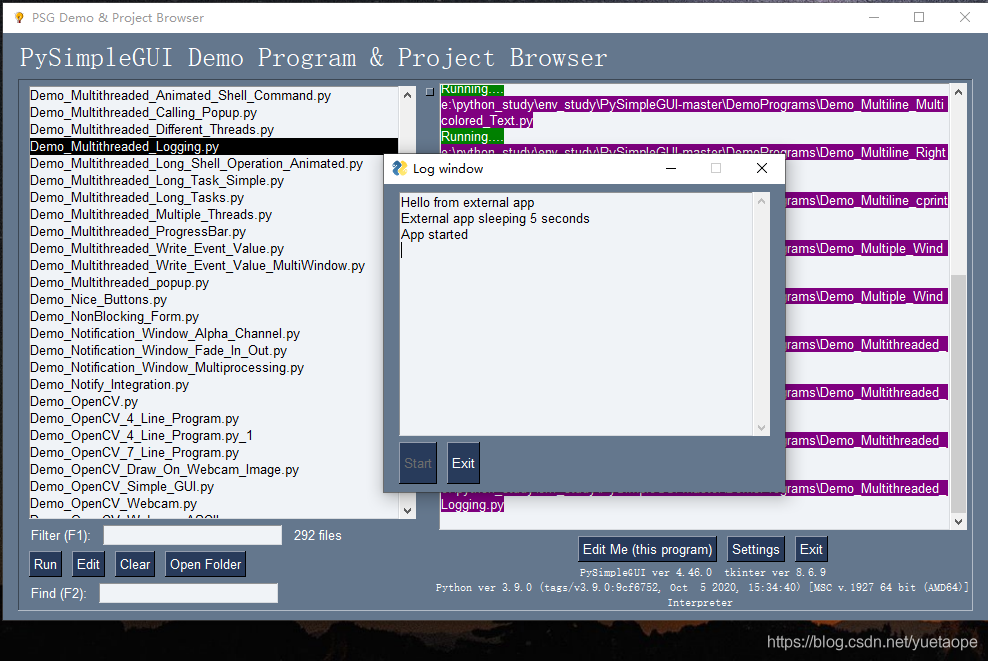The height and width of the screenshot is (661, 988).
Task: Select Demo_Multithreaded_Long_Tasks.py
Action: tap(214, 198)
